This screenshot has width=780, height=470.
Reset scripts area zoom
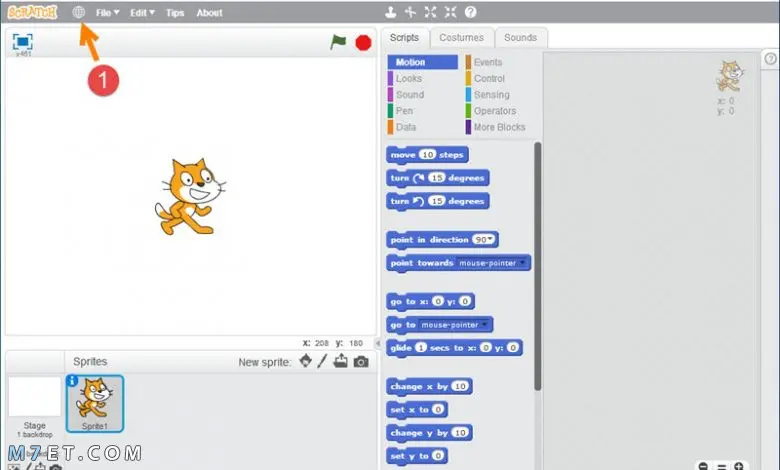[721, 467]
